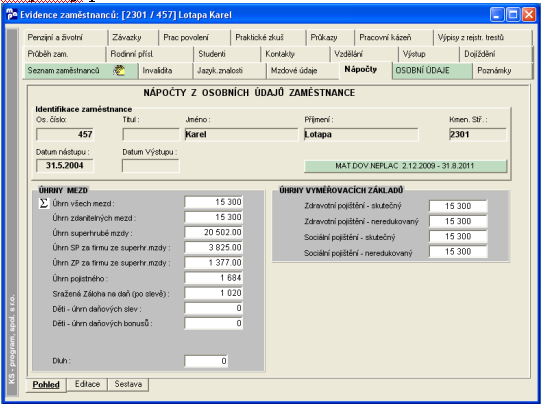Viewport: 543px width, 405px height.
Task: Click the sigma sum icon beside Úhrn všech mezd
Action: coord(44,203)
